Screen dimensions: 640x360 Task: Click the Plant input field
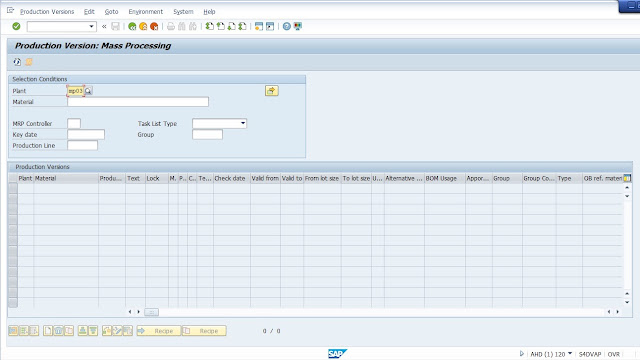click(76, 91)
